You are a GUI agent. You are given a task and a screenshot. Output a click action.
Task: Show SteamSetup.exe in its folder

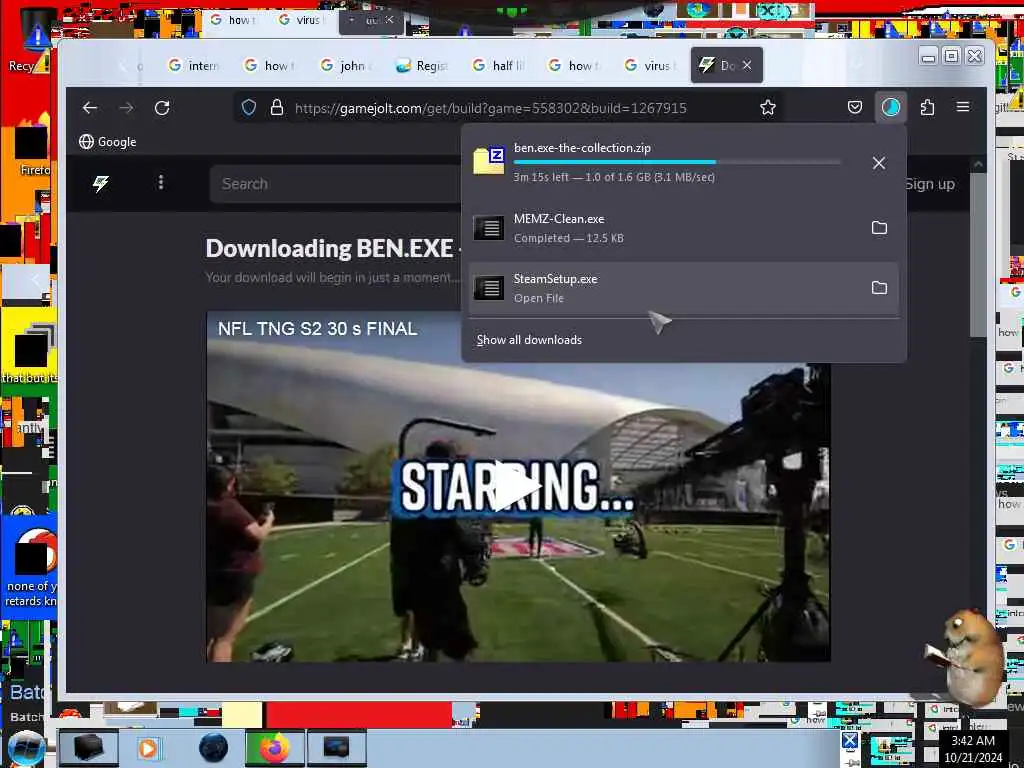click(x=879, y=287)
